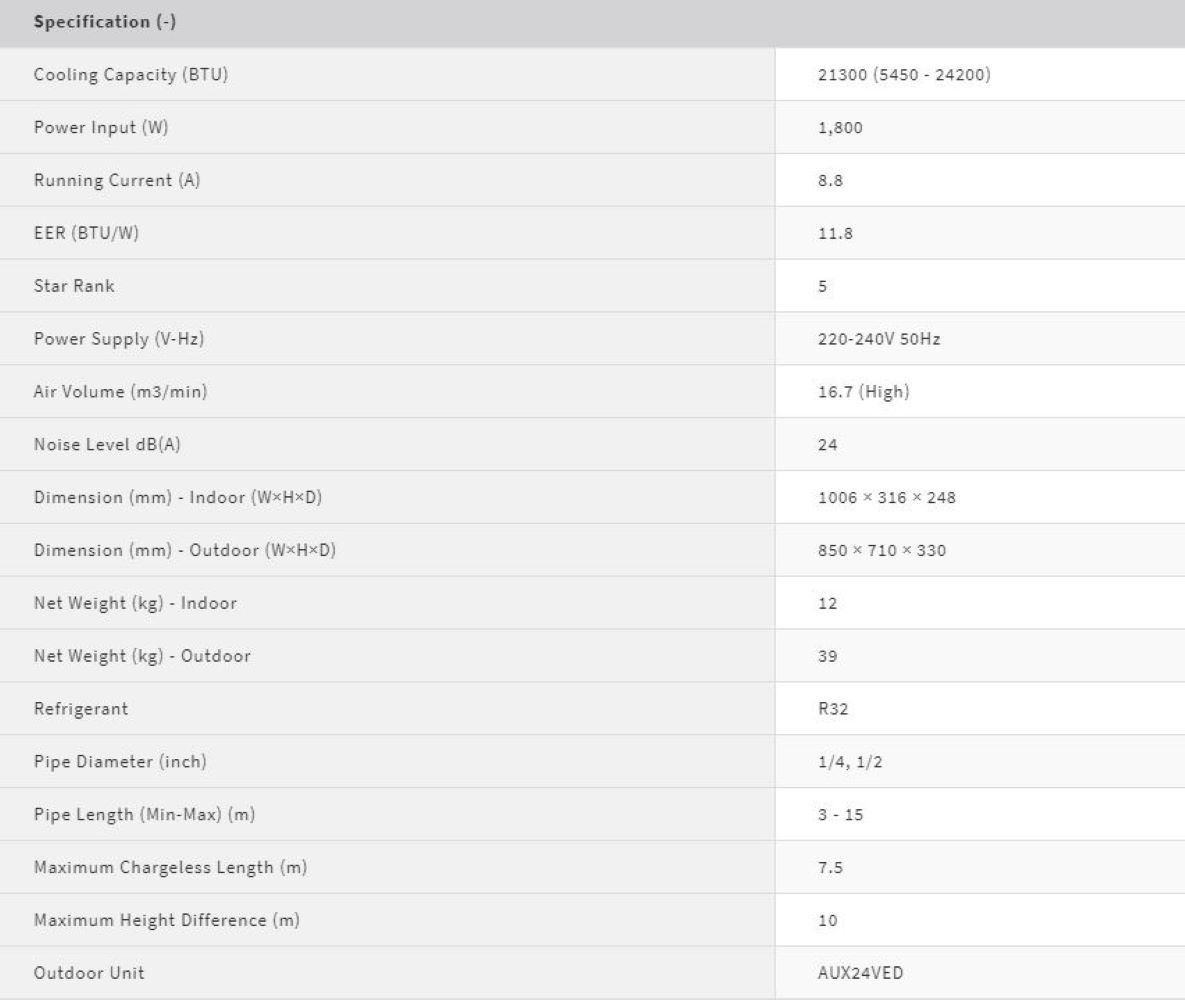Click the Noise Level dB(A) label
Viewport: 1185px width, 1000px height.
(107, 445)
